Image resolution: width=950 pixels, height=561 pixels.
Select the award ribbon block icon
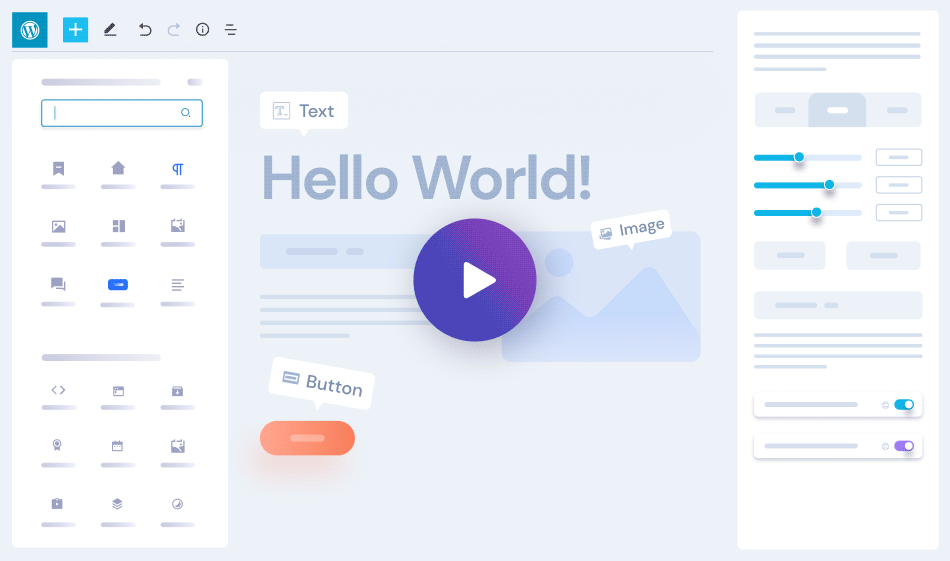click(x=57, y=445)
